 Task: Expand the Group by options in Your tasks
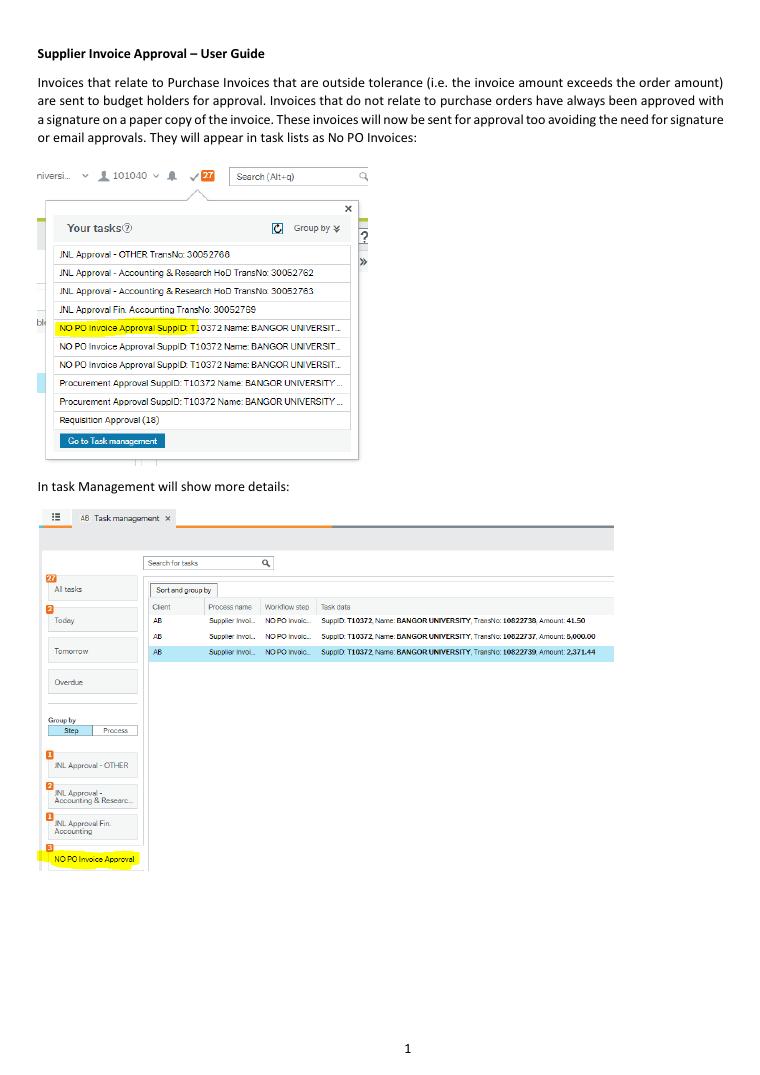click(317, 228)
